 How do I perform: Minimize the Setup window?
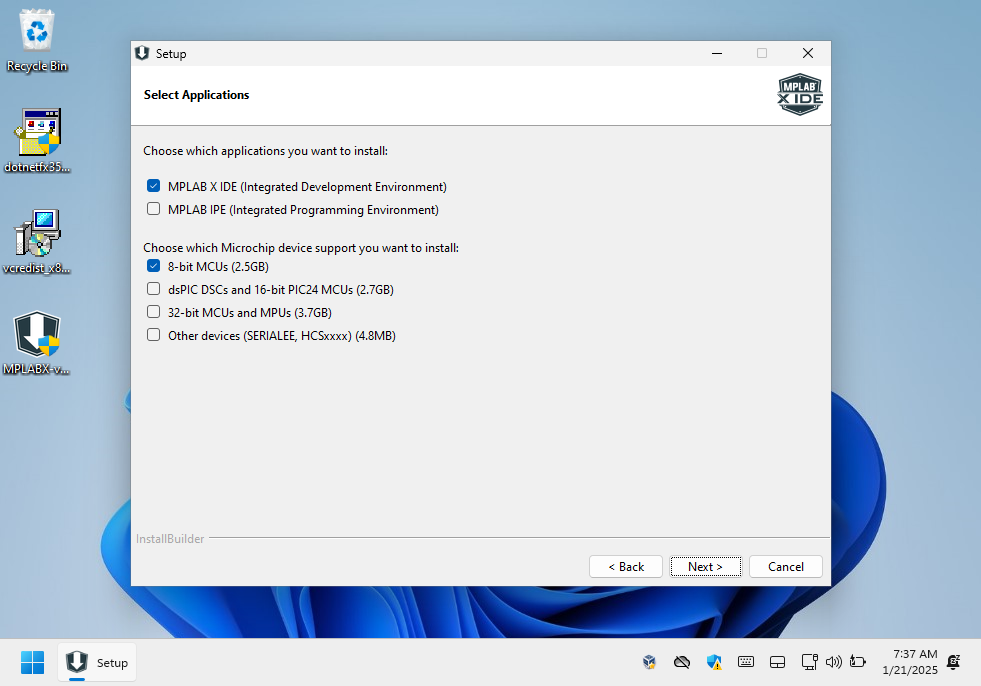click(x=717, y=53)
